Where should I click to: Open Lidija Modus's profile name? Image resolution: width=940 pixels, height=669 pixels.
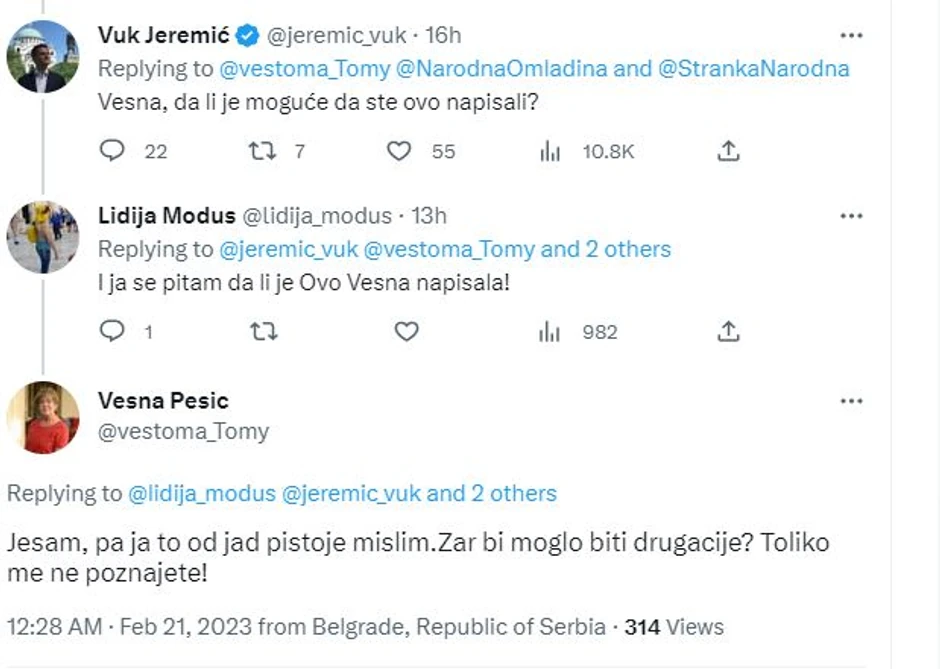pos(166,215)
